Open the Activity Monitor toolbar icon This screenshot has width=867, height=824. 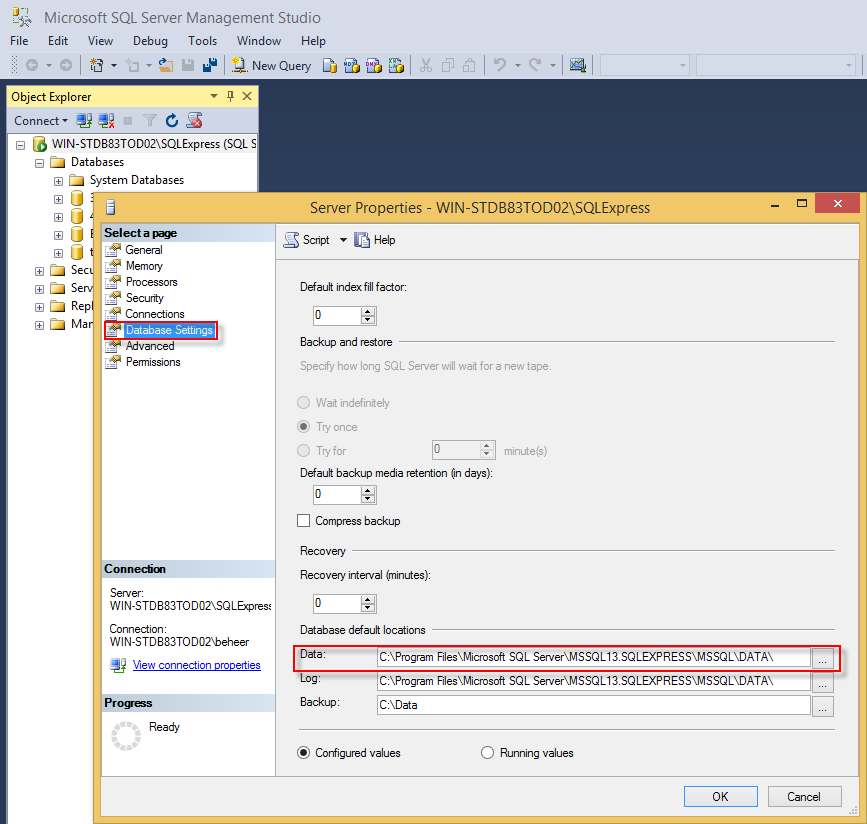click(x=578, y=65)
